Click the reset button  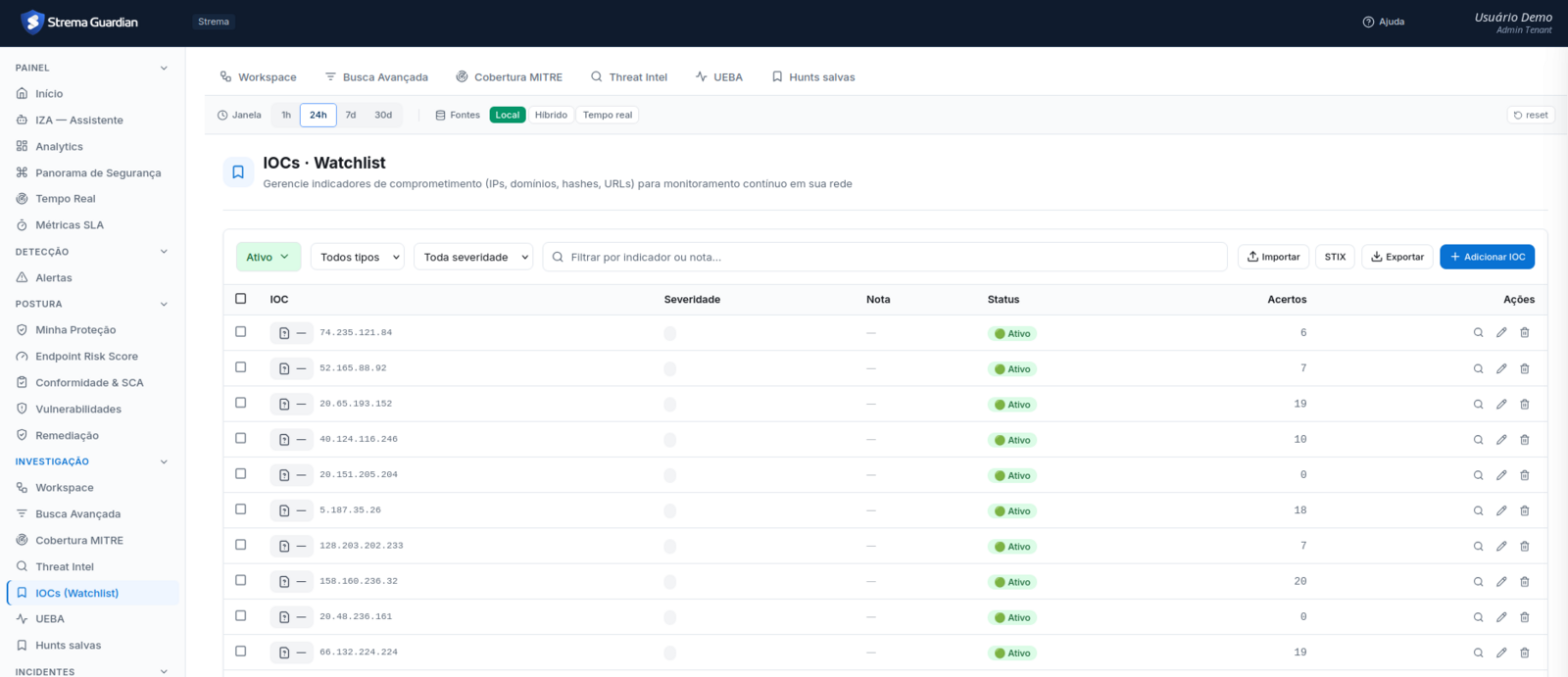(x=1531, y=115)
